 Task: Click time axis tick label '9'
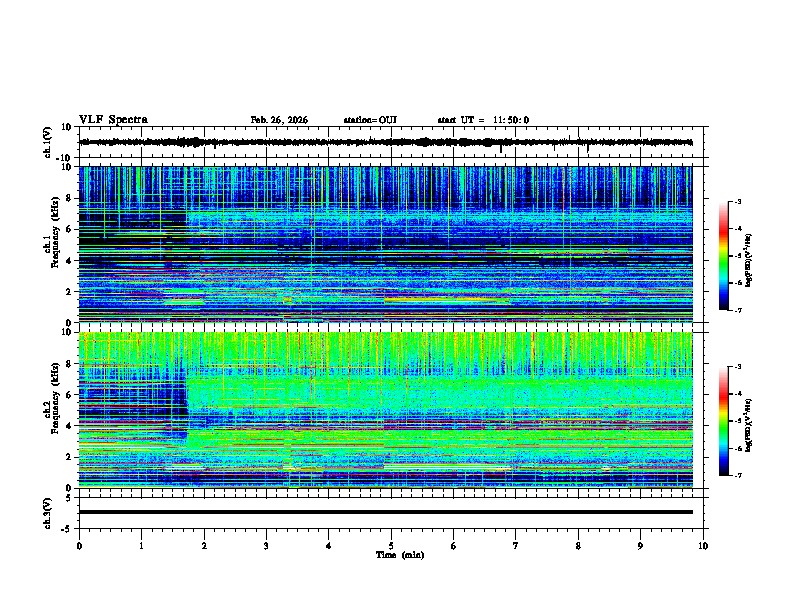coord(640,546)
